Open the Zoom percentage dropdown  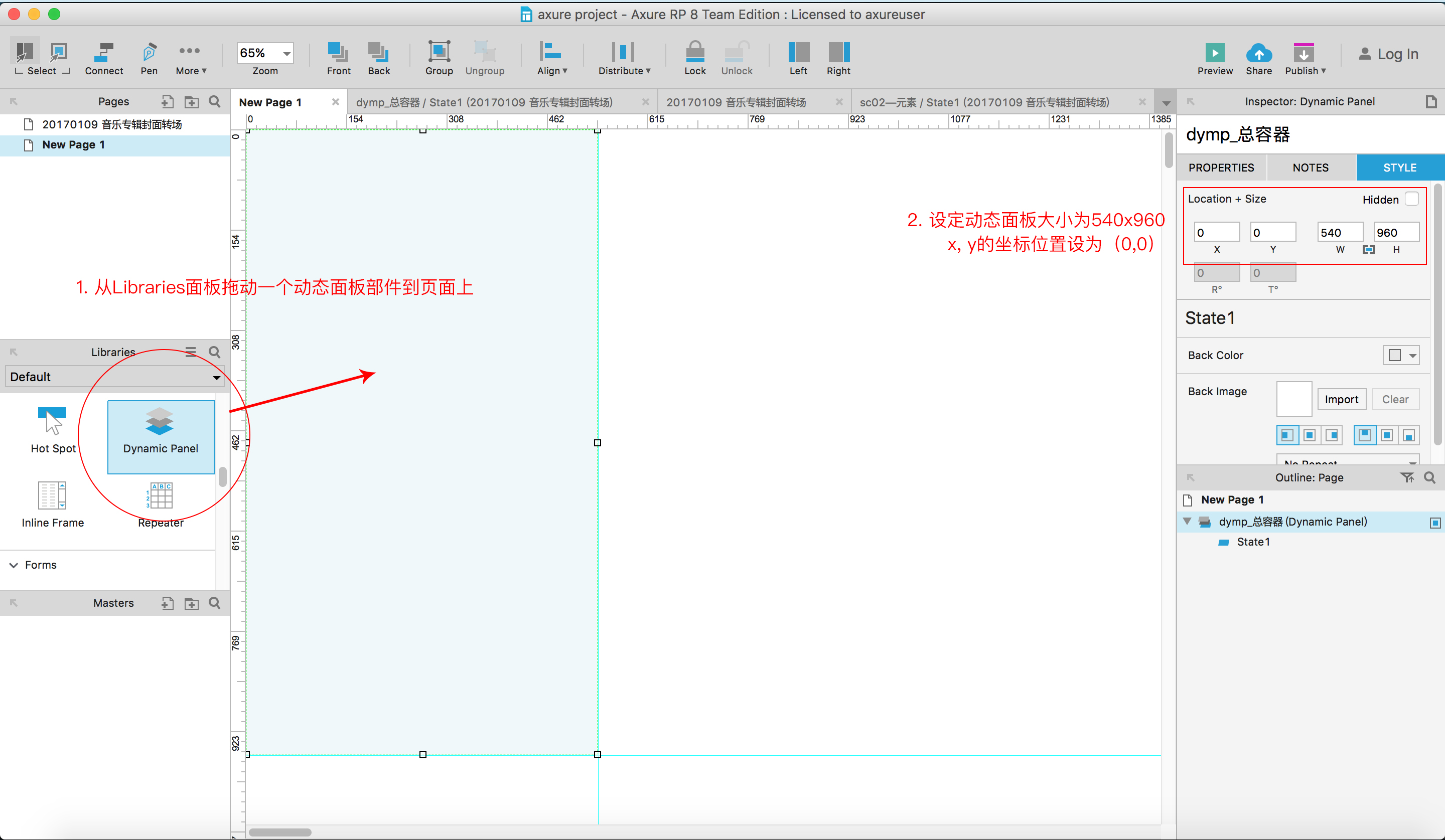[286, 53]
